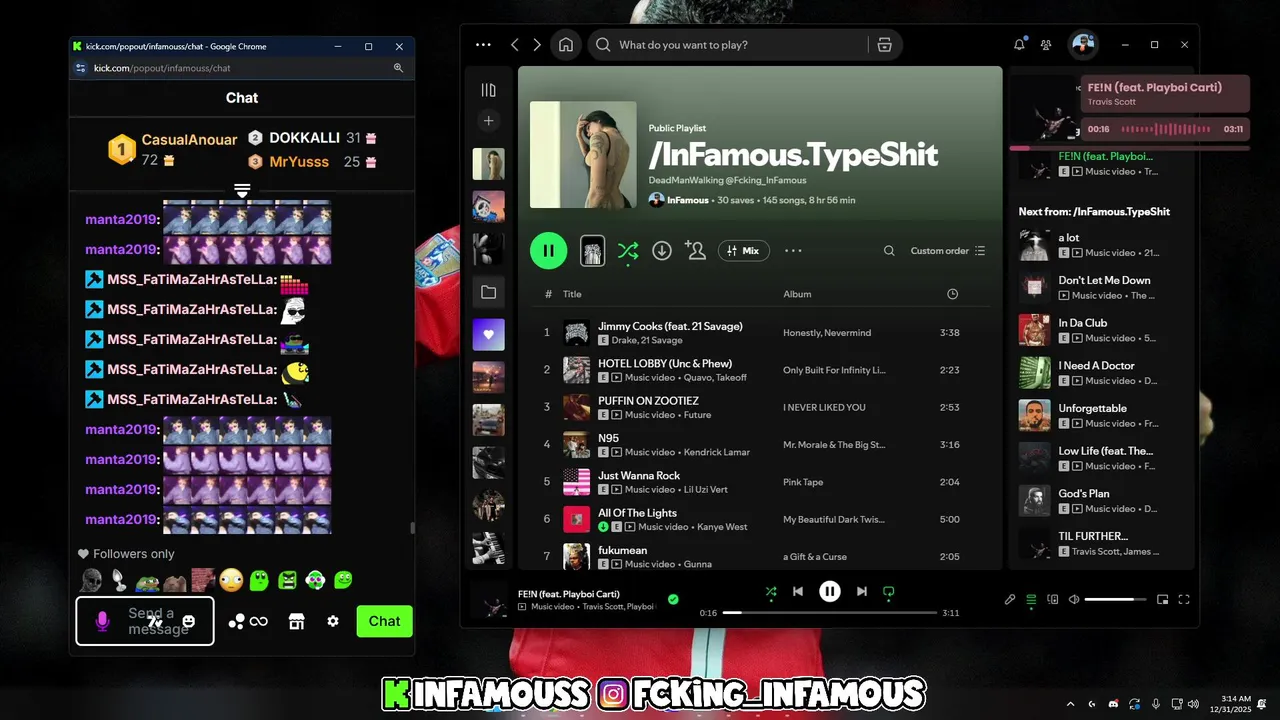Pause the playlist with the green button

[548, 250]
